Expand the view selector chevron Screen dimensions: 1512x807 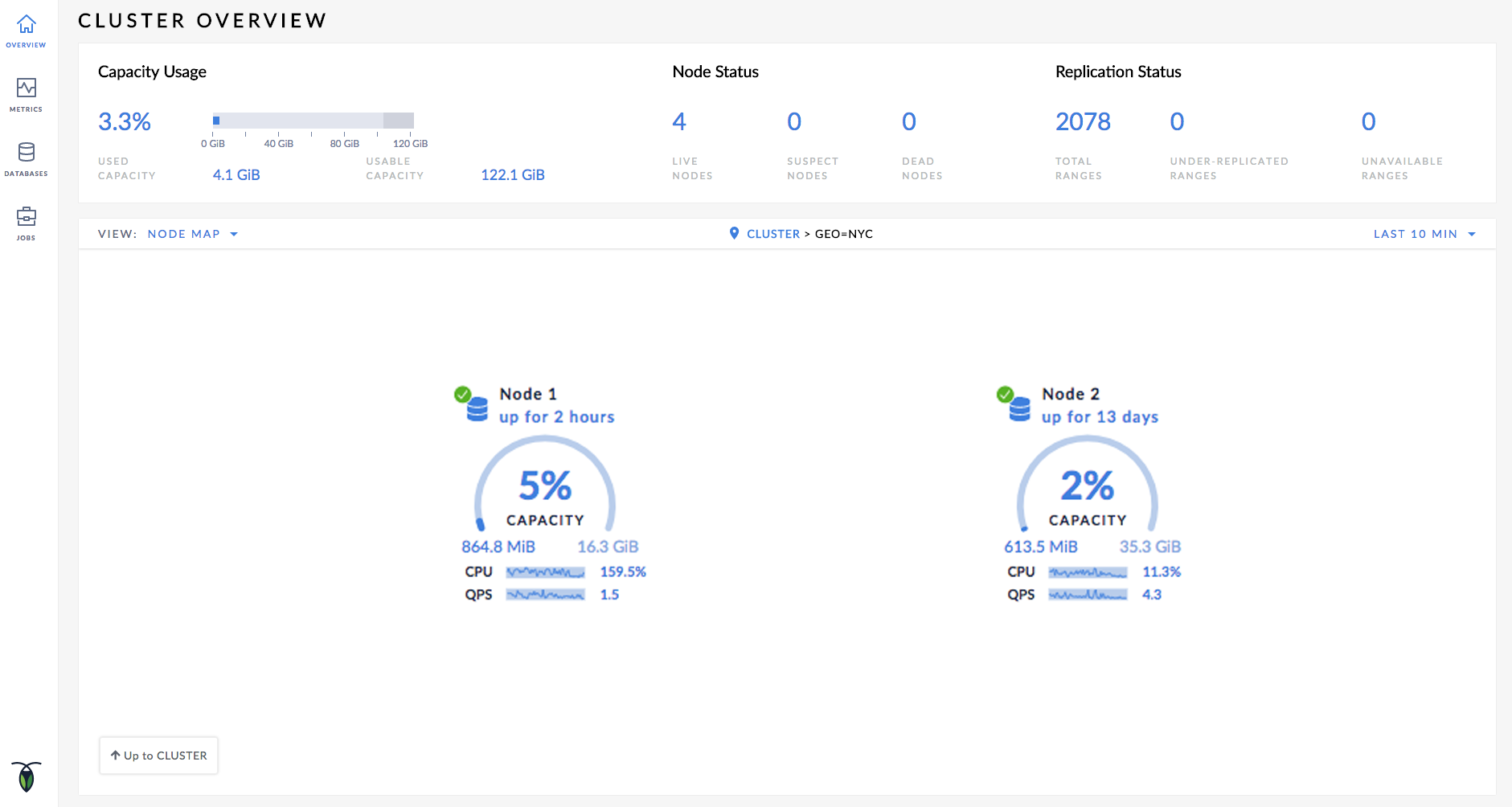click(234, 234)
